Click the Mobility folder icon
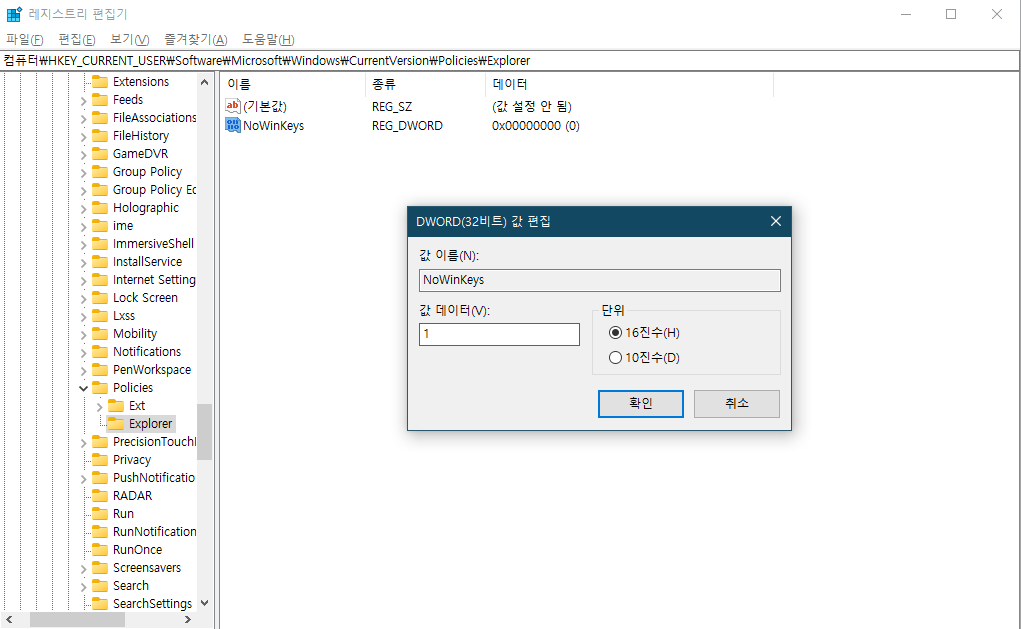 click(100, 334)
